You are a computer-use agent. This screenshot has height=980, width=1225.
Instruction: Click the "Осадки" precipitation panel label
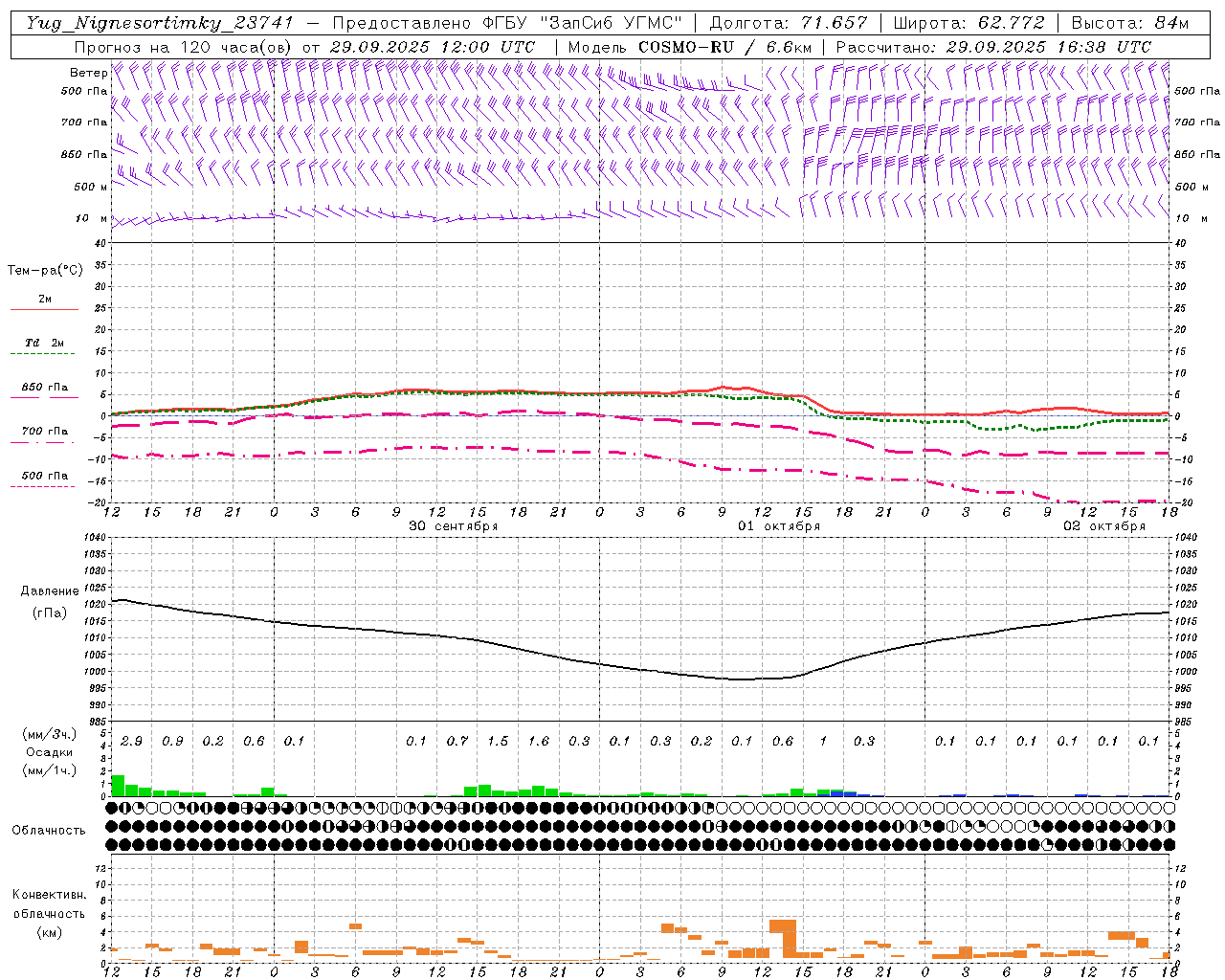50,753
